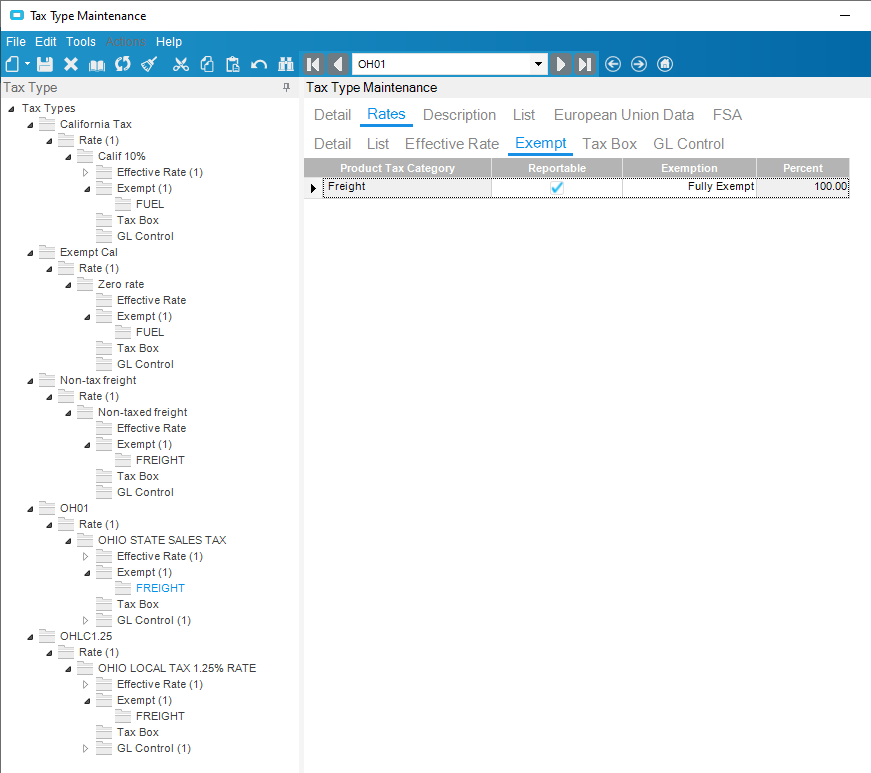Click the Product Tax Category column header
The width and height of the screenshot is (871, 773).
pyautogui.click(x=397, y=168)
